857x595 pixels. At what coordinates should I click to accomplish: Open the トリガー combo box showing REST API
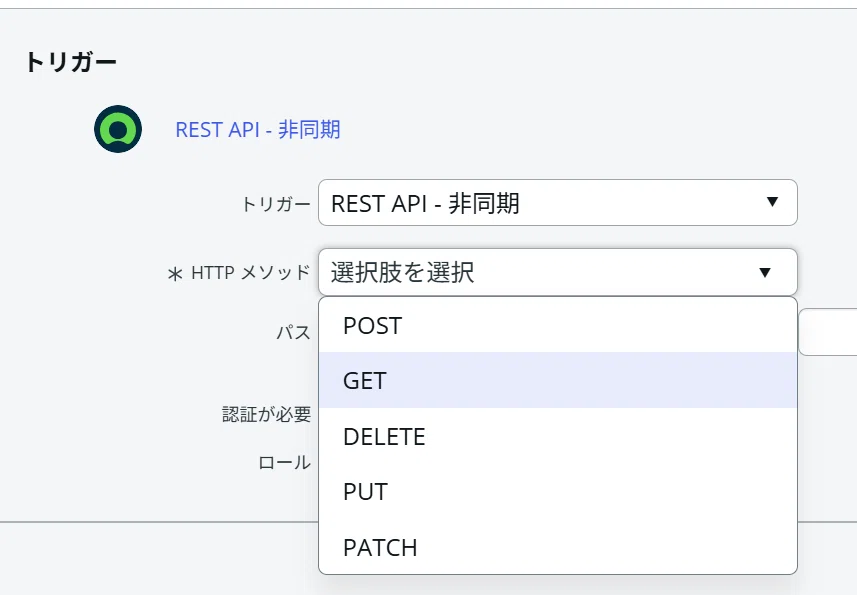point(557,203)
